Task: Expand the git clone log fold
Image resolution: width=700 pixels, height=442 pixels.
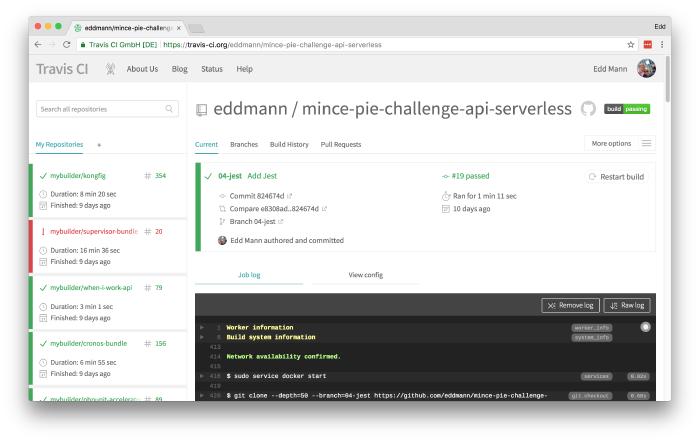Action: click(202, 396)
